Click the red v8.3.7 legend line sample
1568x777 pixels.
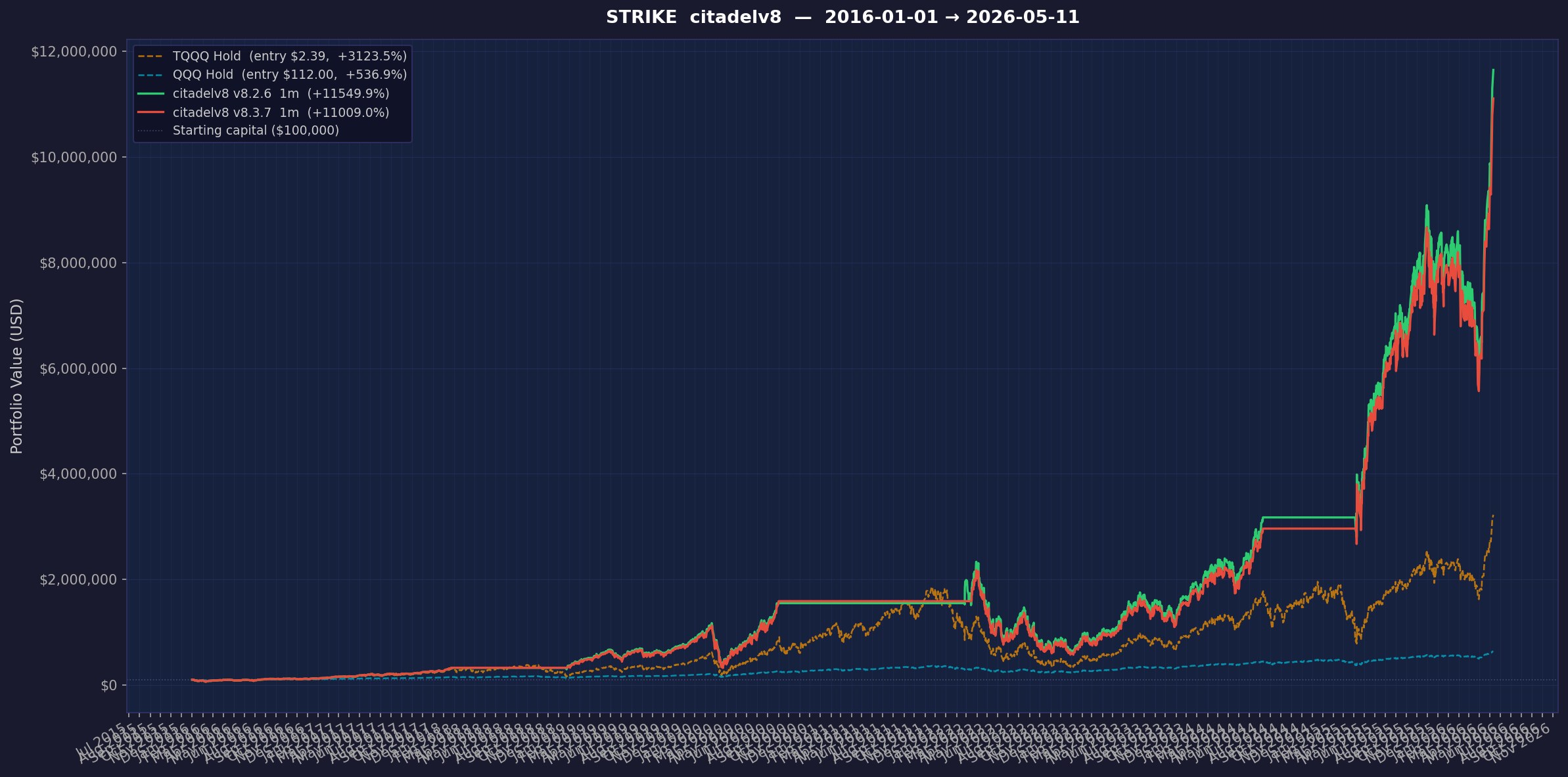150,112
